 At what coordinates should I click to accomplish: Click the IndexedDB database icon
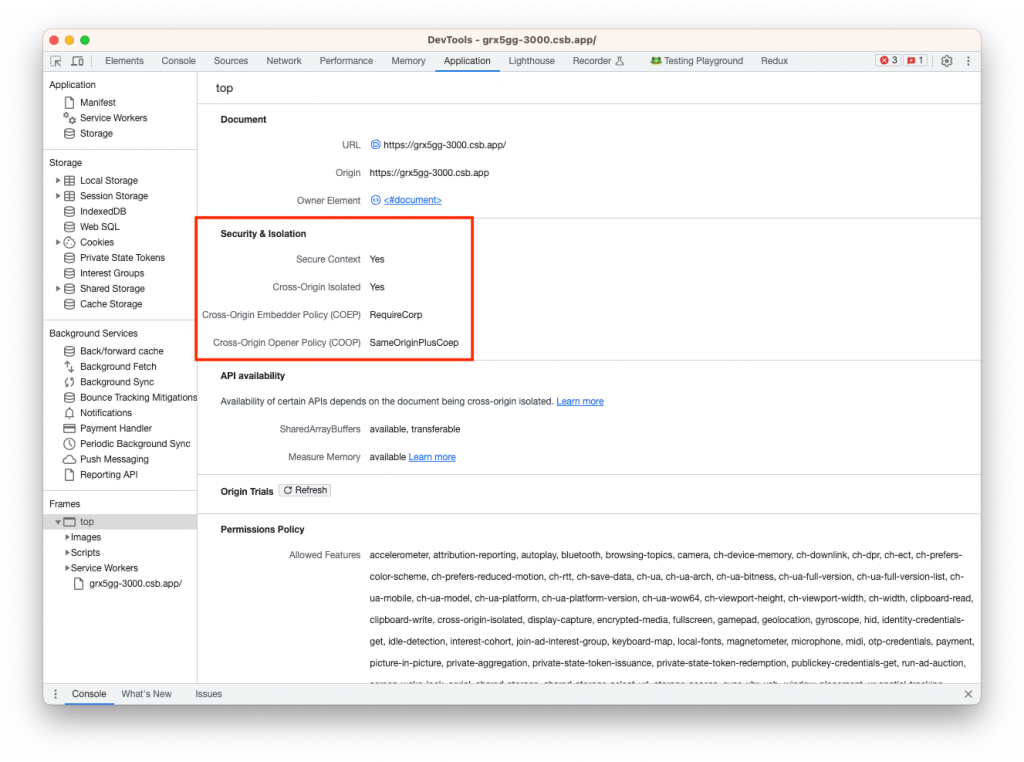point(69,212)
